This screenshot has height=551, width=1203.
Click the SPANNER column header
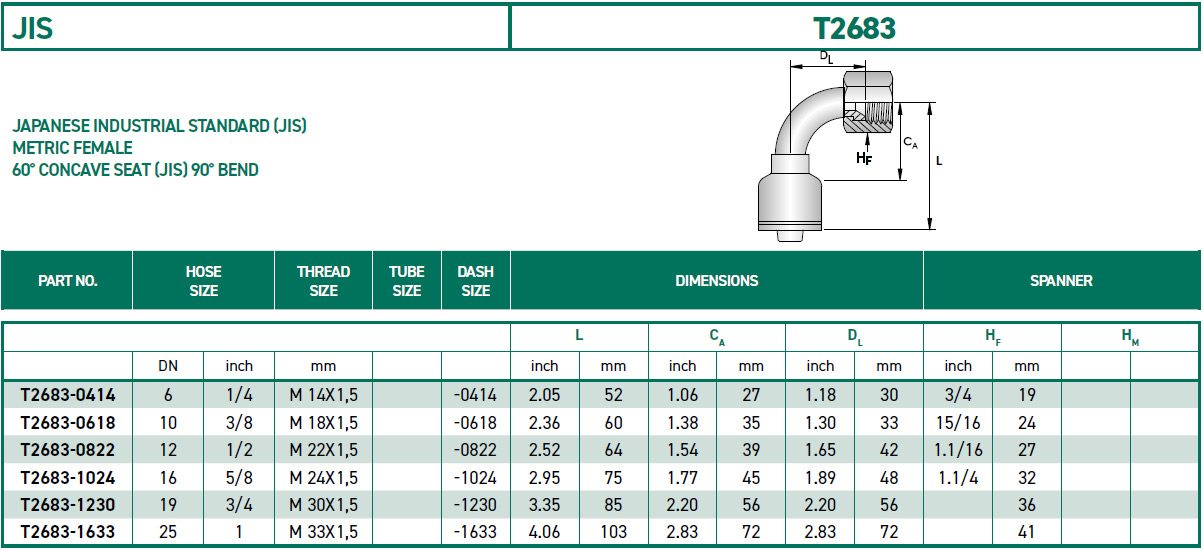[x=1061, y=281]
